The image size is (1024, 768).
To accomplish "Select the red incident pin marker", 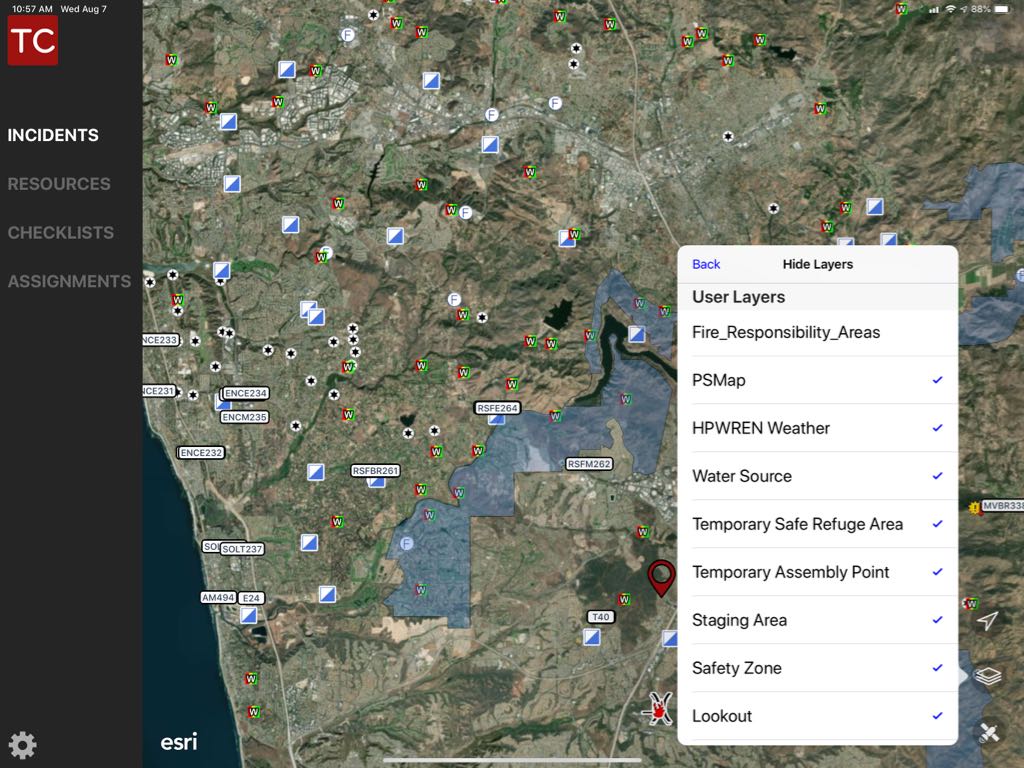I will point(661,577).
